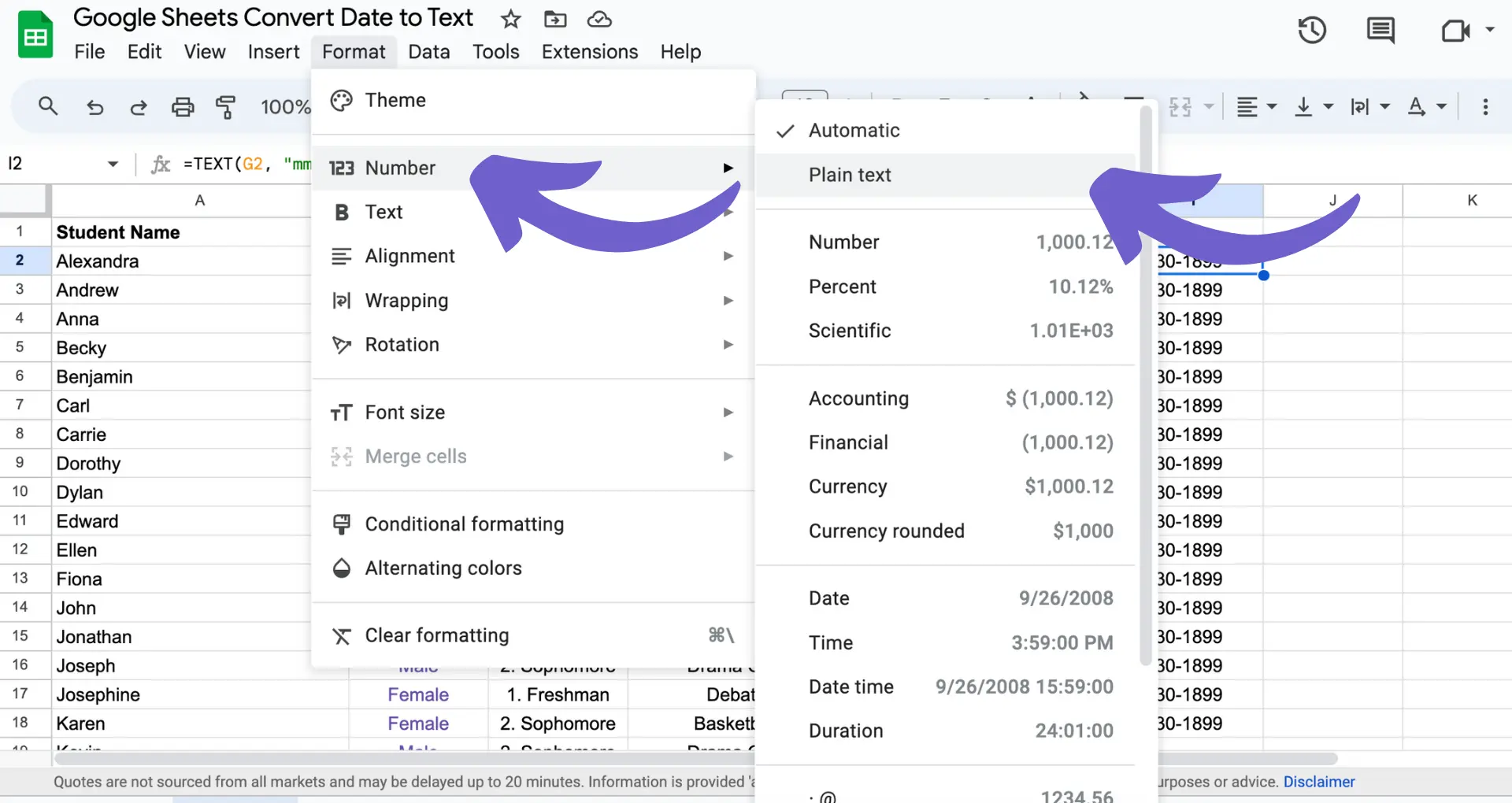The width and height of the screenshot is (1512, 803).
Task: Click the Disclaimer link
Action: pos(1319,782)
